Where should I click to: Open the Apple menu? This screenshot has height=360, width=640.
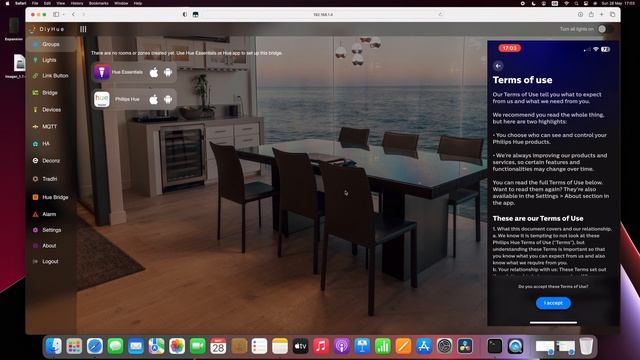click(7, 3)
